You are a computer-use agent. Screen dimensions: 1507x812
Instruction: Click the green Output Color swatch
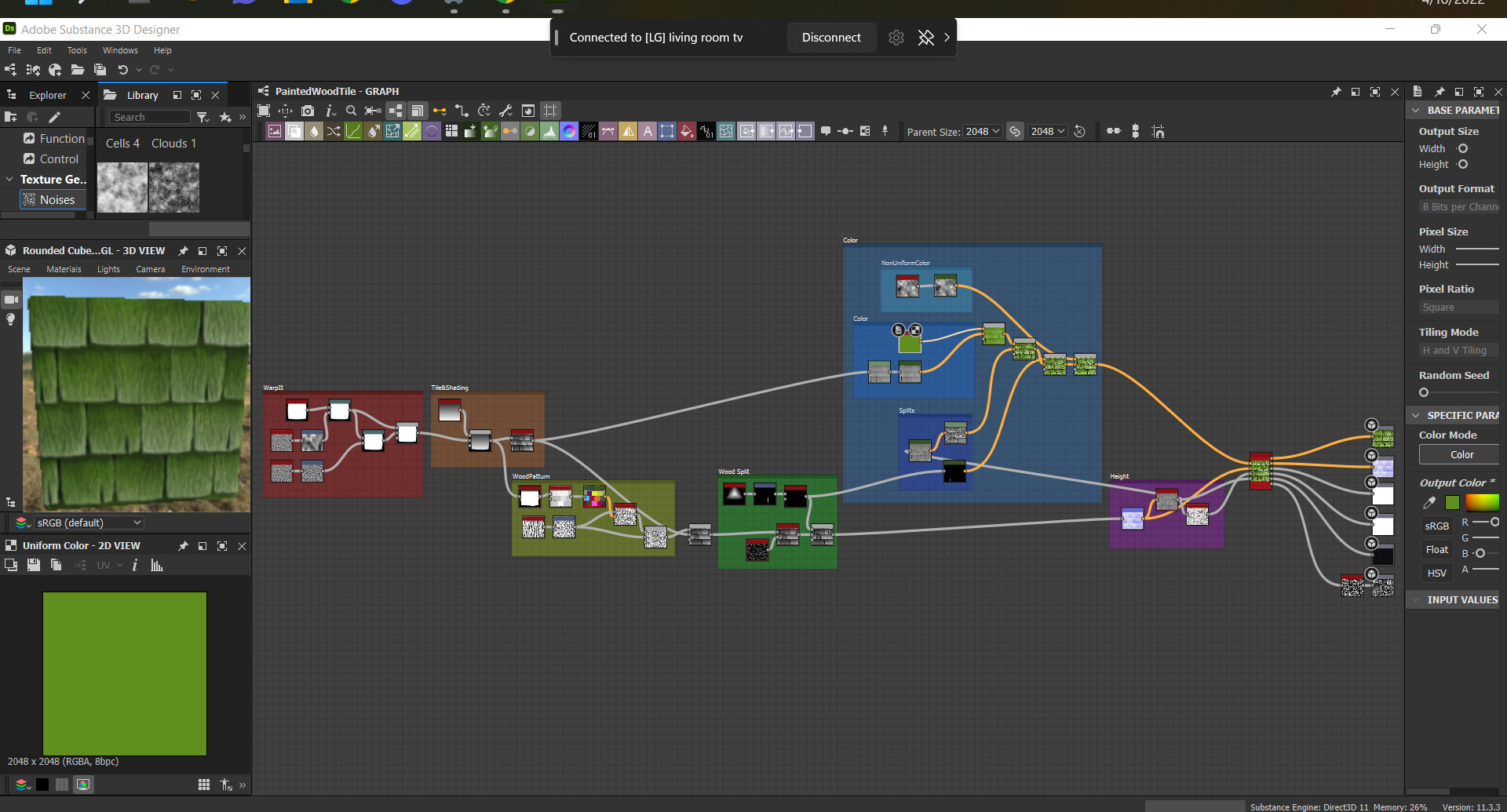pyautogui.click(x=1452, y=503)
